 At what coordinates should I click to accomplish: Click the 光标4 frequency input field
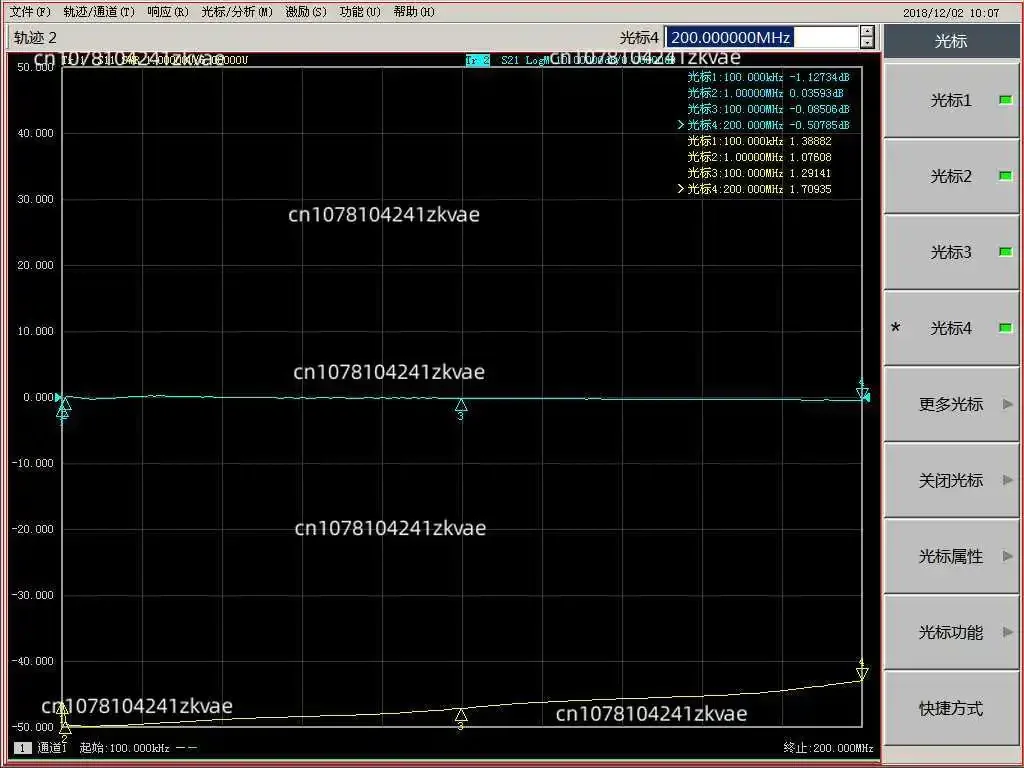[x=760, y=38]
